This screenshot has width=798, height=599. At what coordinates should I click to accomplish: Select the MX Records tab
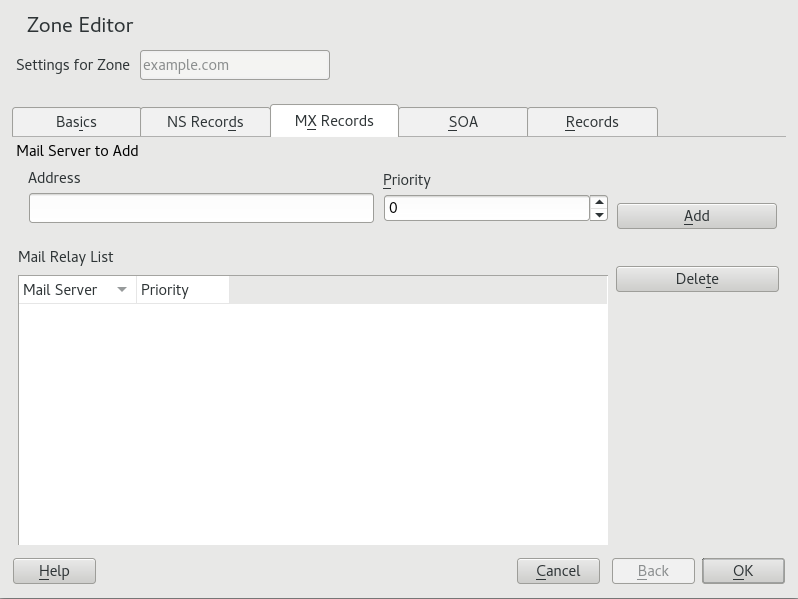[334, 121]
